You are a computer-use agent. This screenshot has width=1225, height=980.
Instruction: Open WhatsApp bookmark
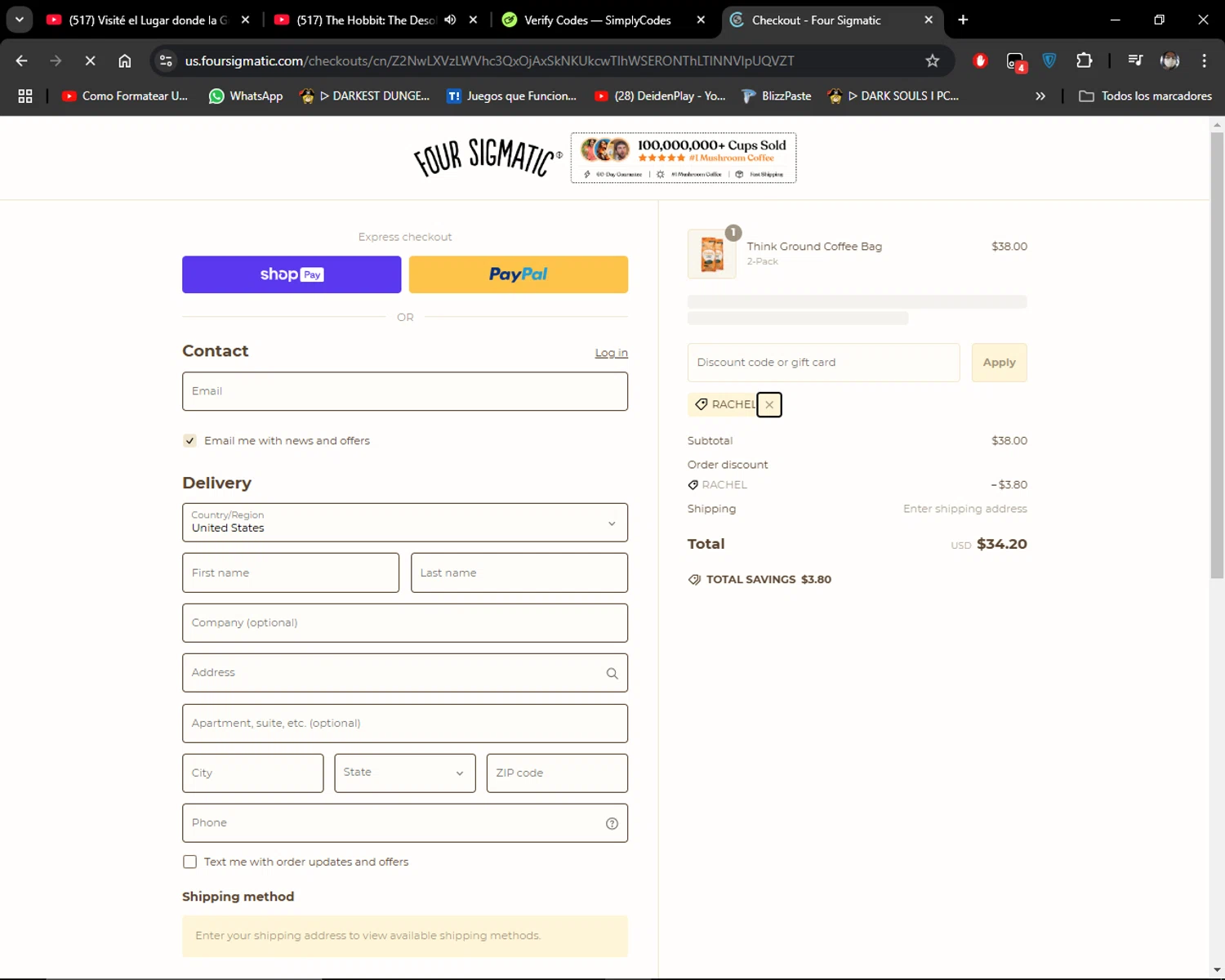246,96
